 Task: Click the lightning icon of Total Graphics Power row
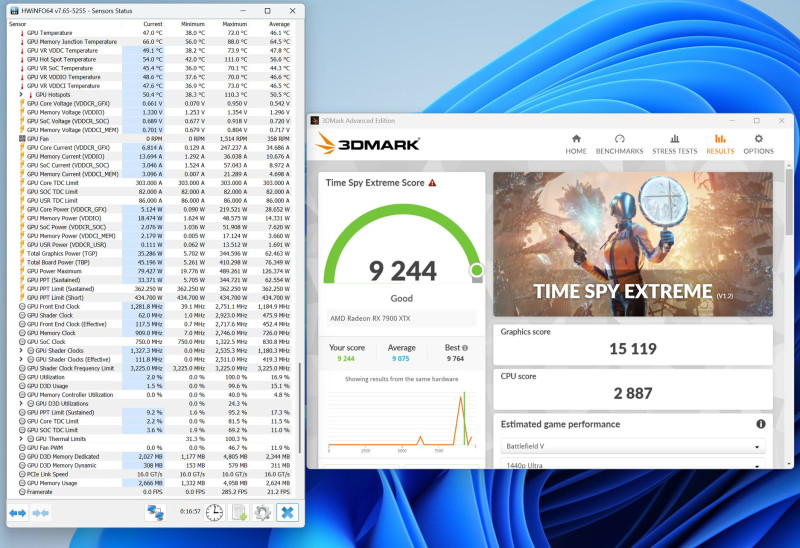click(x=22, y=253)
